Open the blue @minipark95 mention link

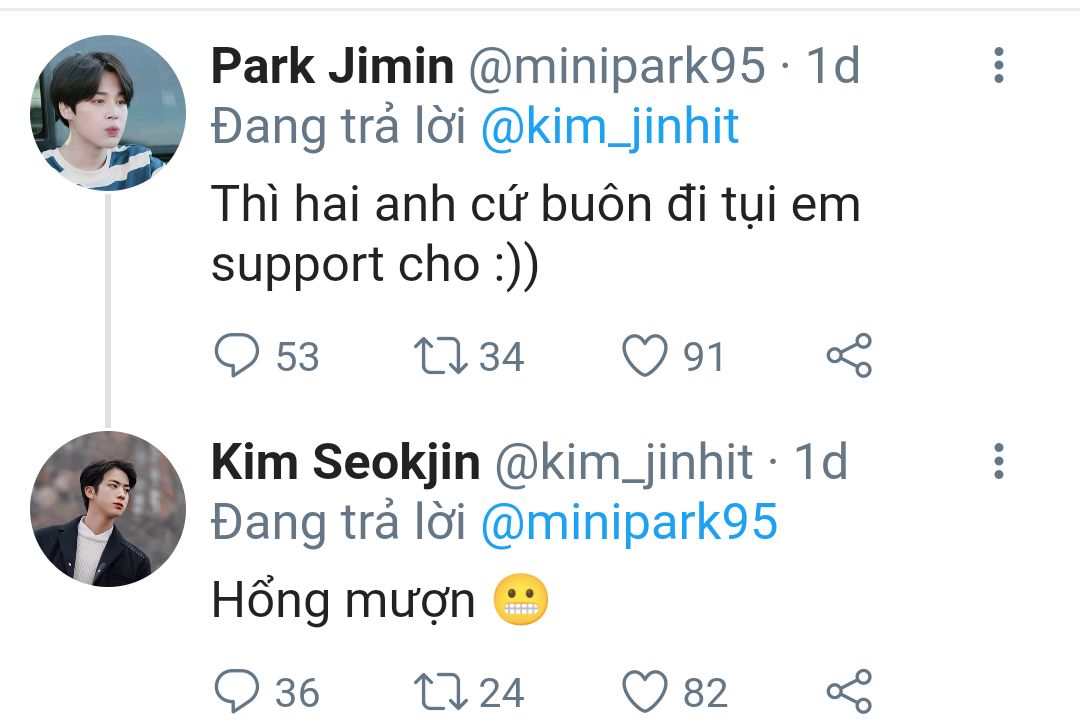click(x=629, y=522)
